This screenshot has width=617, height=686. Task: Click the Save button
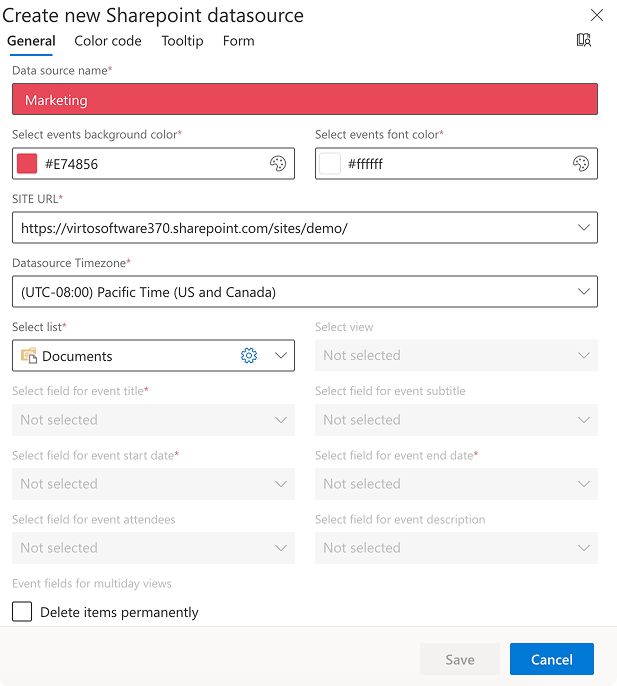point(460,659)
